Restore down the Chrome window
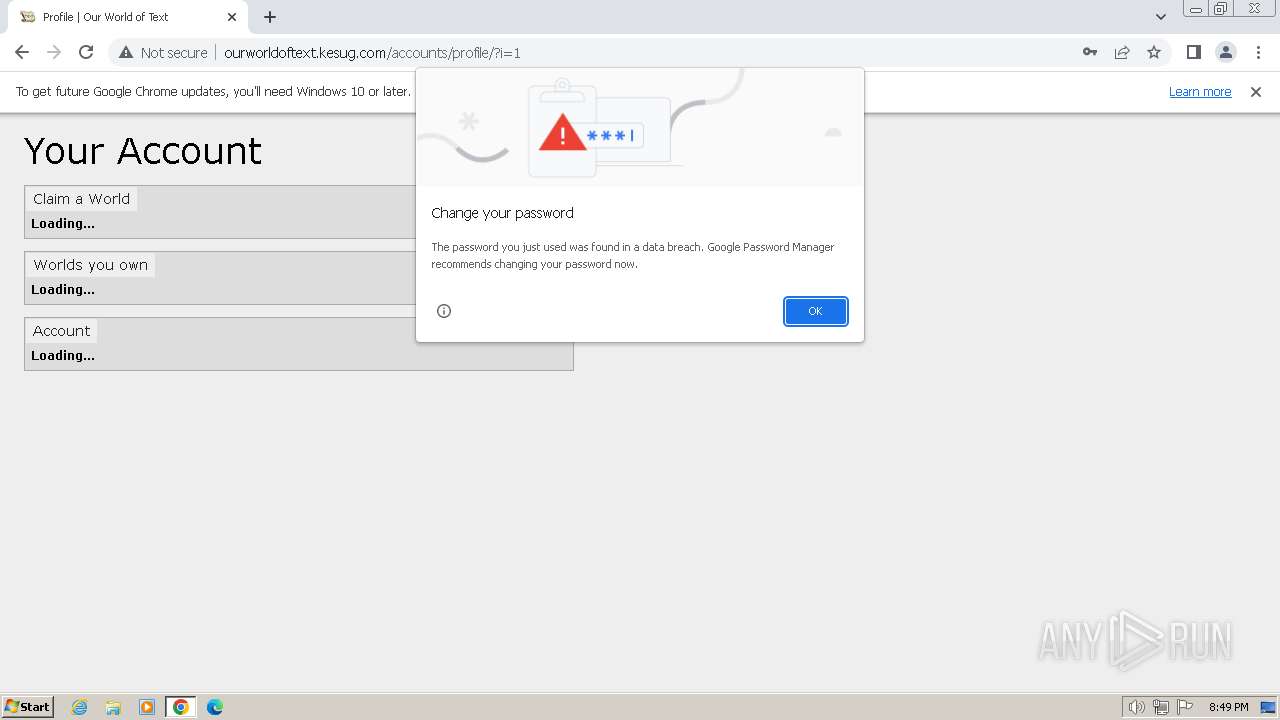Image resolution: width=1280 pixels, height=720 pixels. pos(1221,9)
